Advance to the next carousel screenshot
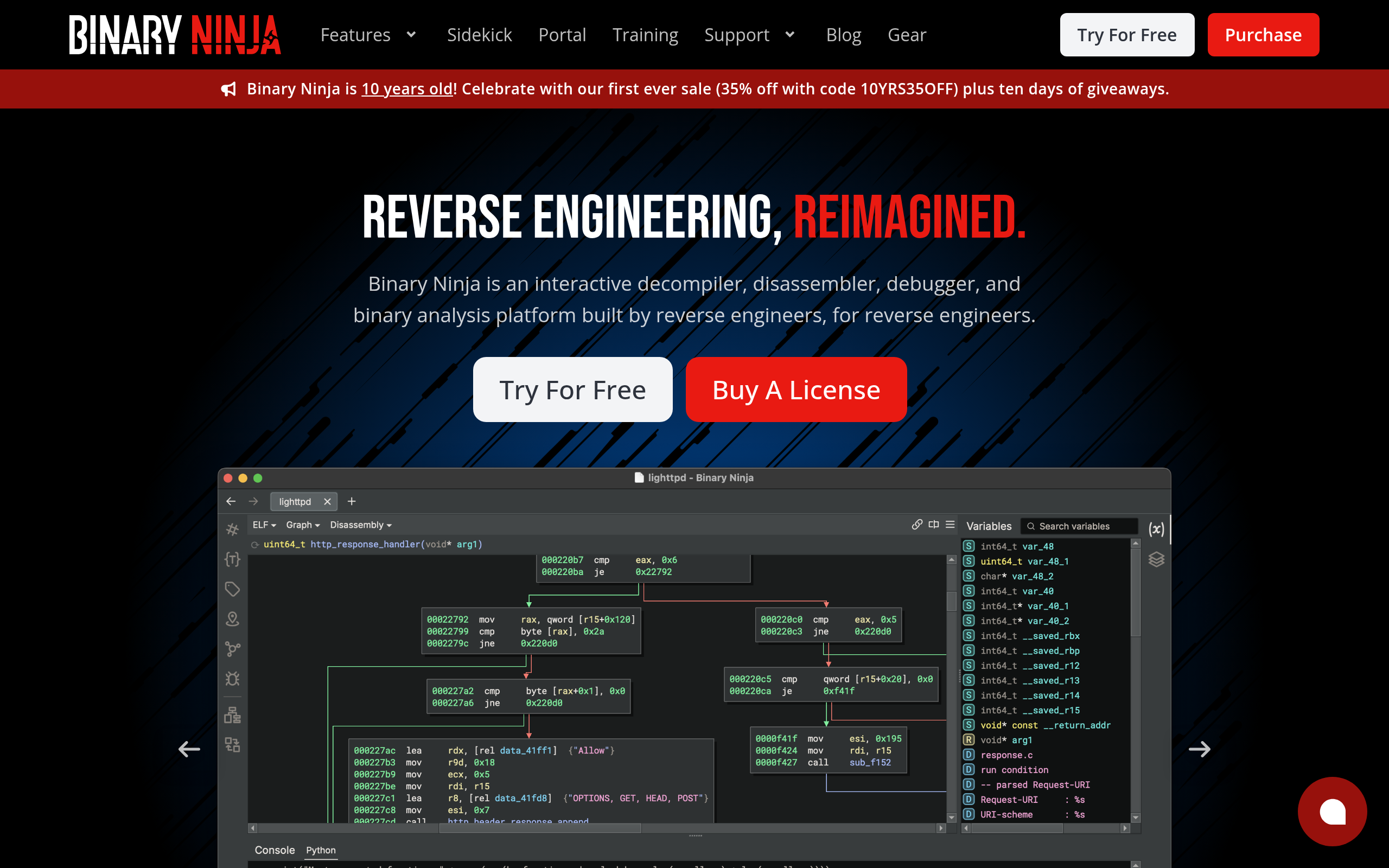Screen dimensions: 1389x868 point(1200,749)
